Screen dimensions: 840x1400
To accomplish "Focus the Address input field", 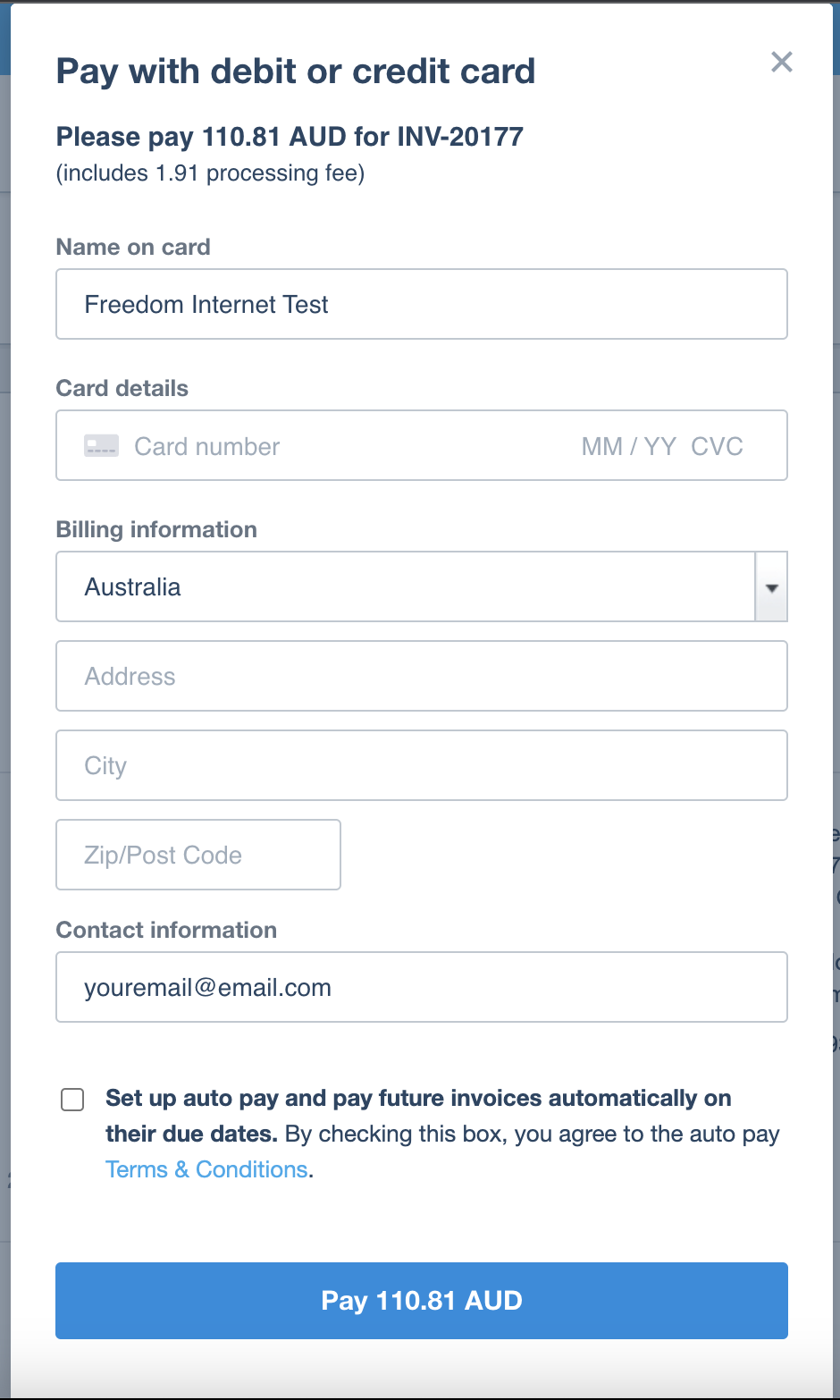I will pos(422,676).
